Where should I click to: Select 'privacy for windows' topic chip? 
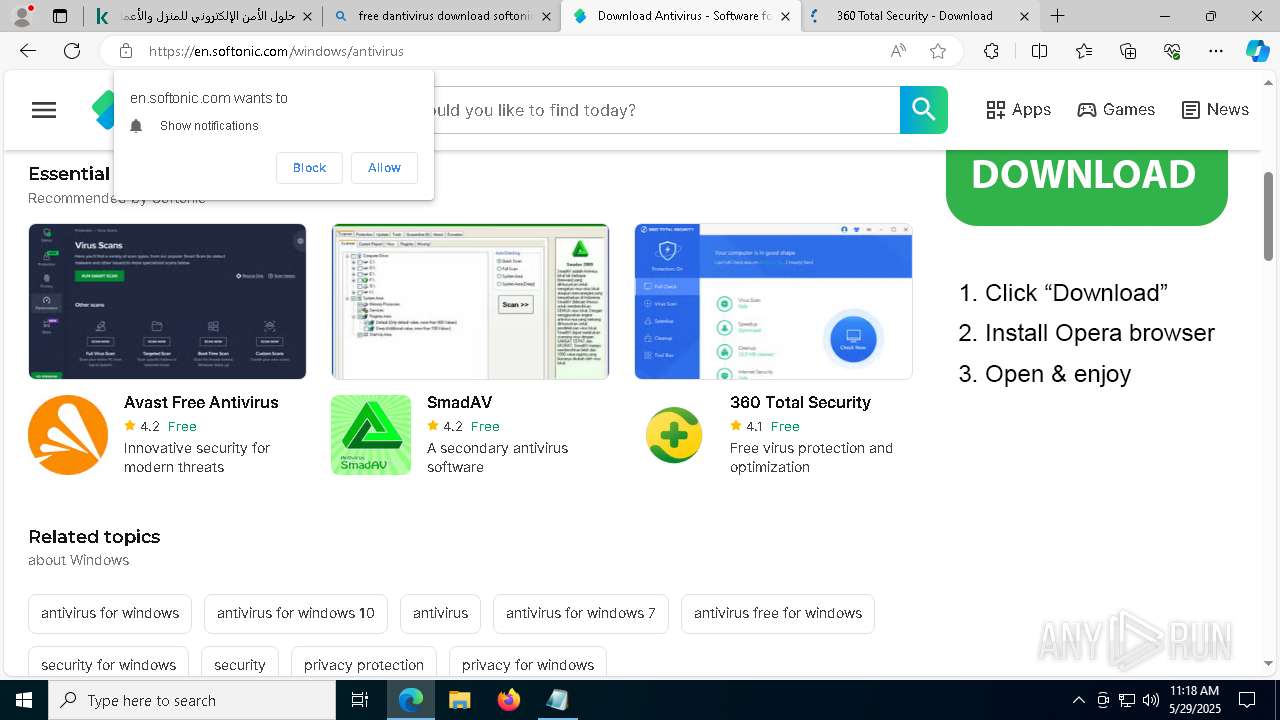(x=528, y=662)
